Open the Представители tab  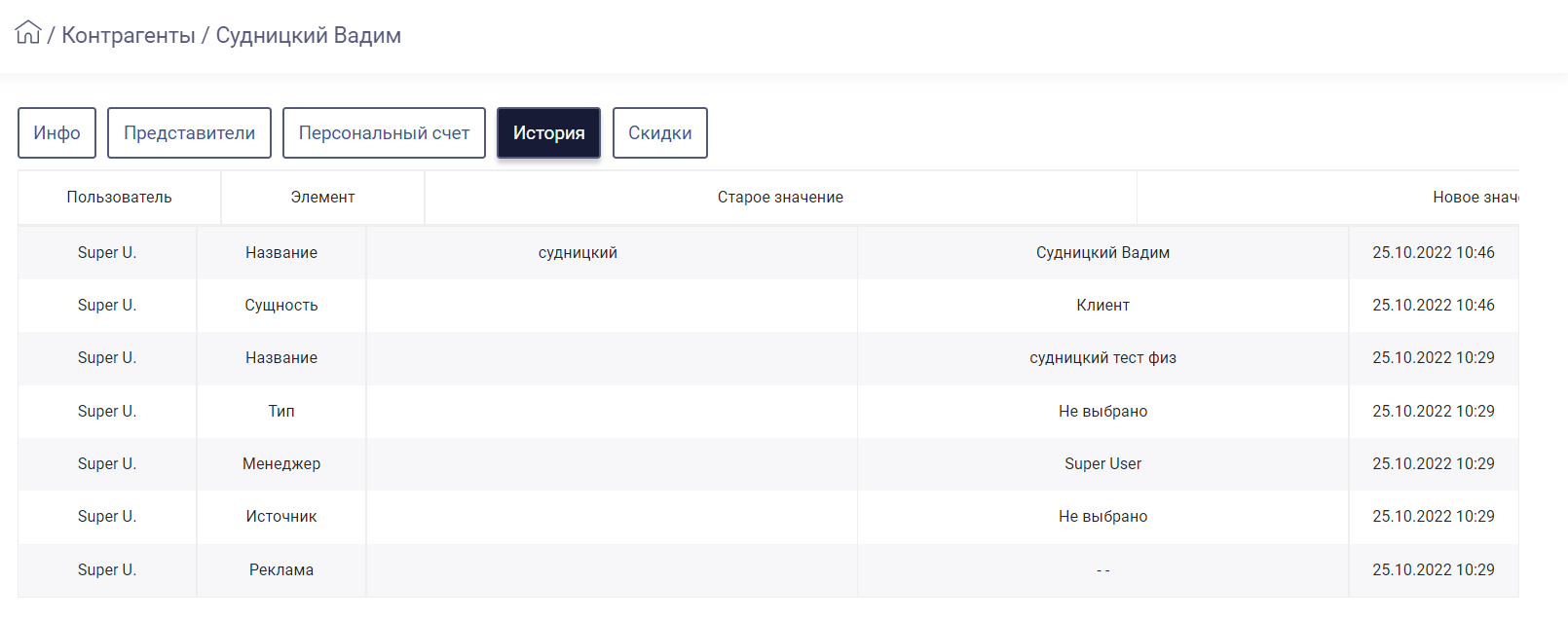click(x=189, y=132)
